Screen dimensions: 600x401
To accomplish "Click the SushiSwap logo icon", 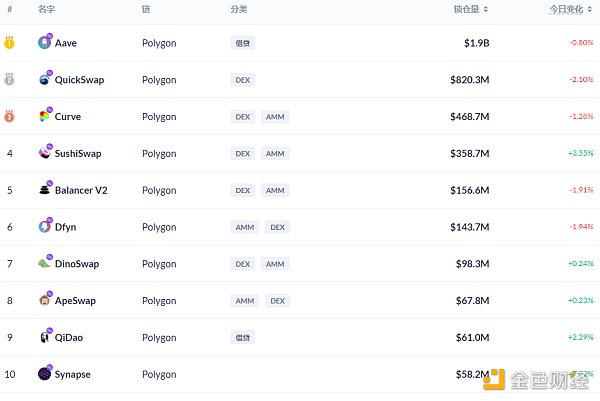I will tap(45, 153).
